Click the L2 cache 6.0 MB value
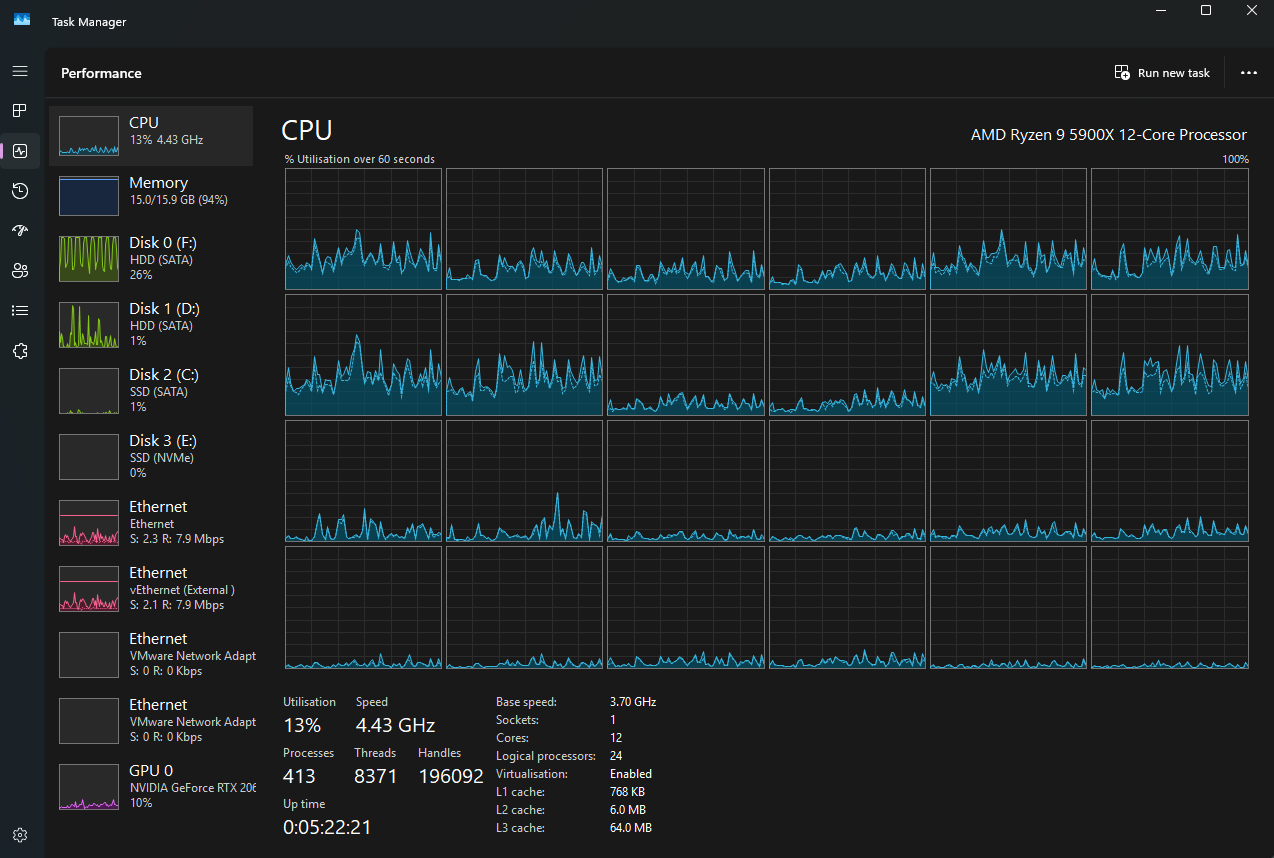 pyautogui.click(x=627, y=810)
